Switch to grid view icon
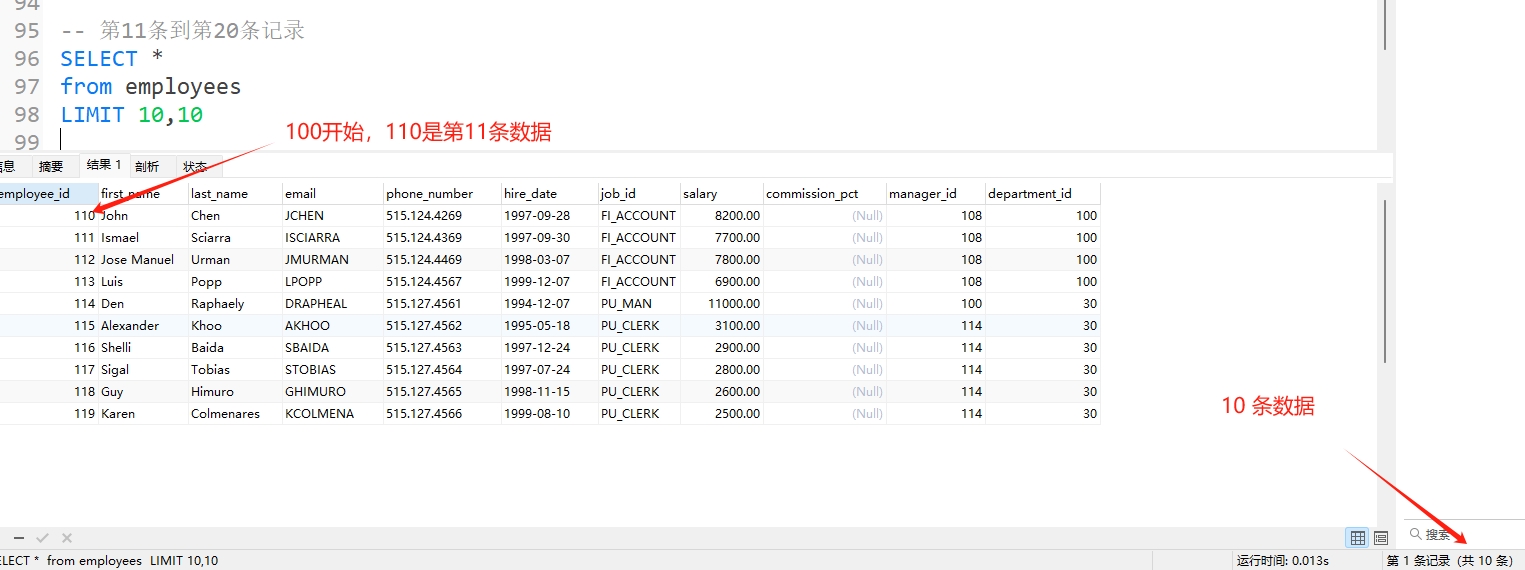 coord(1357,538)
